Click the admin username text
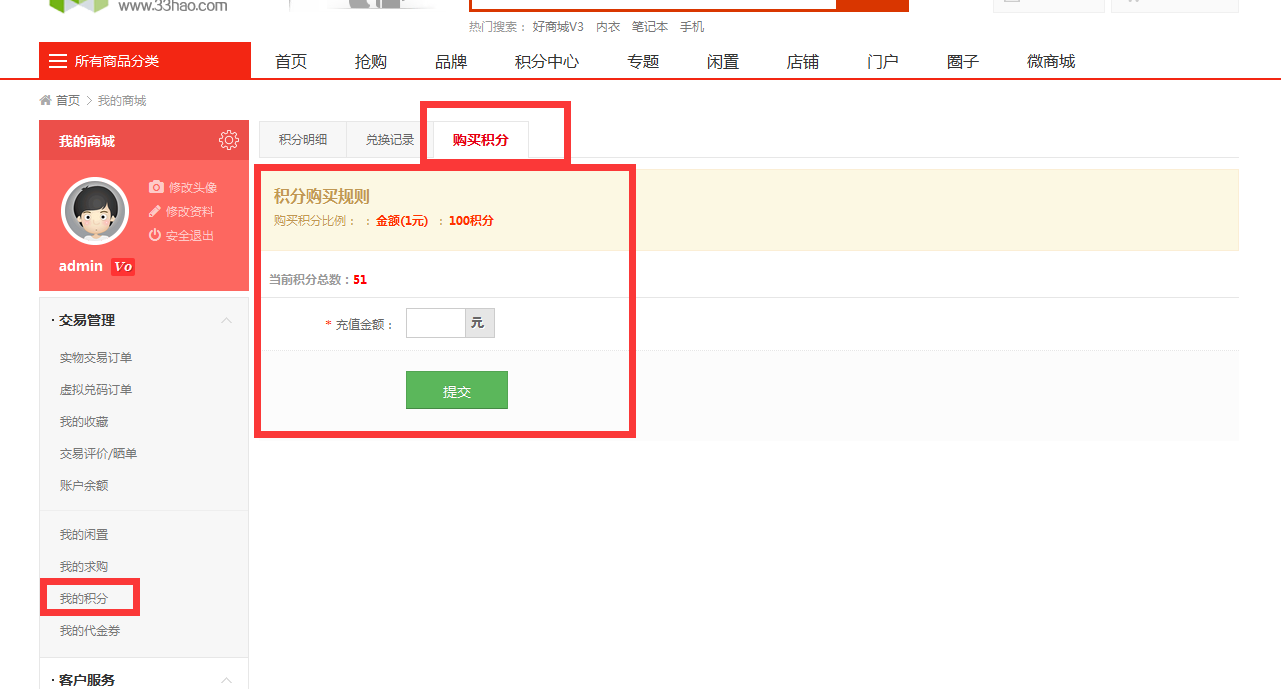 click(x=81, y=266)
